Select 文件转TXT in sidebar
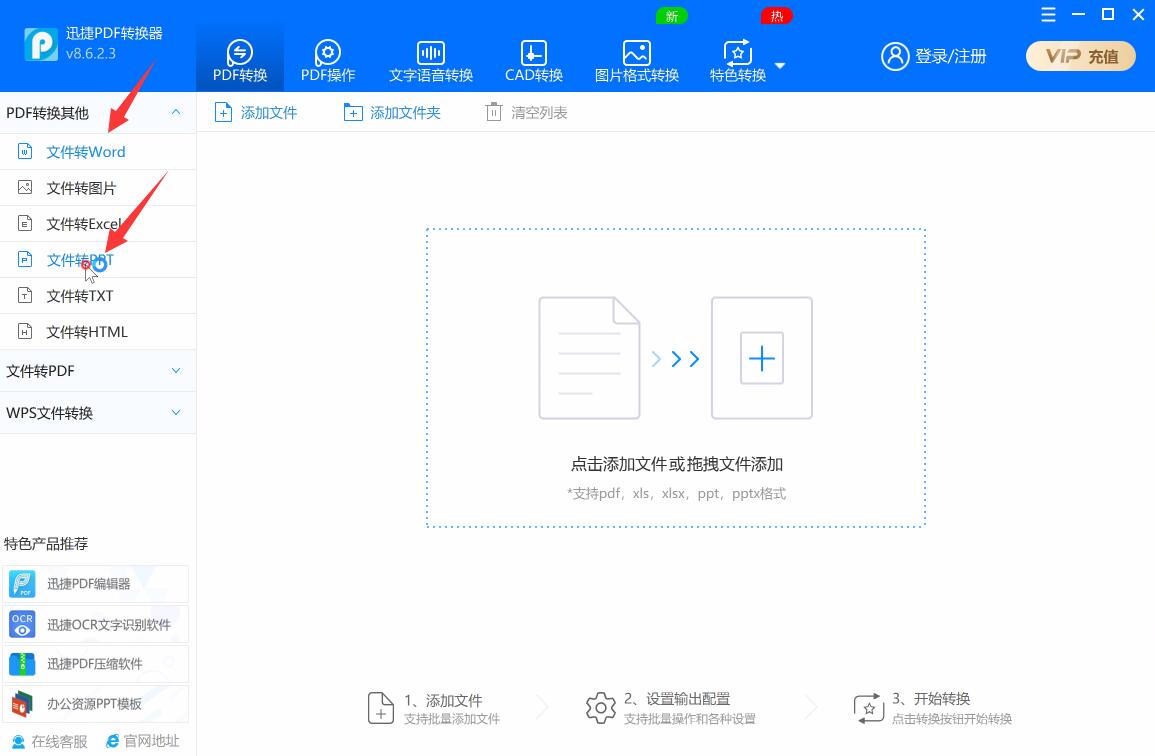The width and height of the screenshot is (1155, 756). point(98,296)
